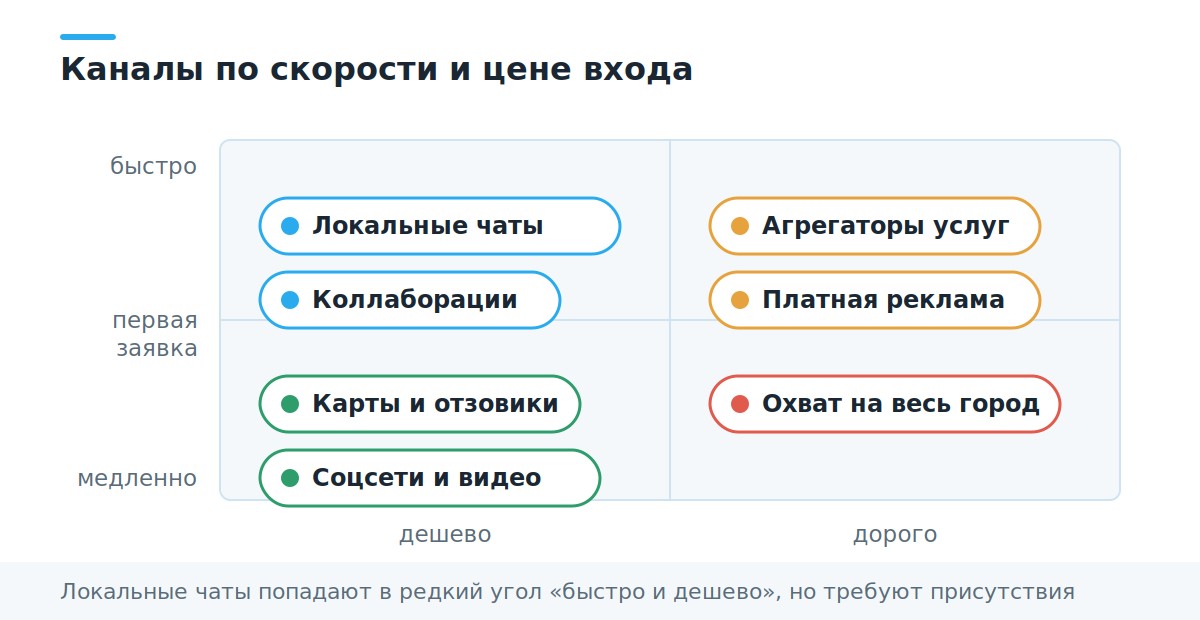Click the дешево axis label
The image size is (1200, 620).
coord(445,535)
